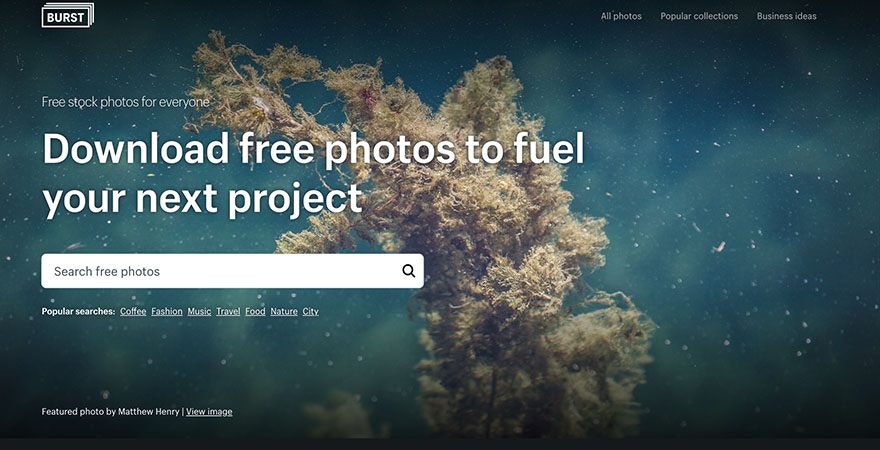
Task: Open the Travel popular search link
Action: [228, 311]
